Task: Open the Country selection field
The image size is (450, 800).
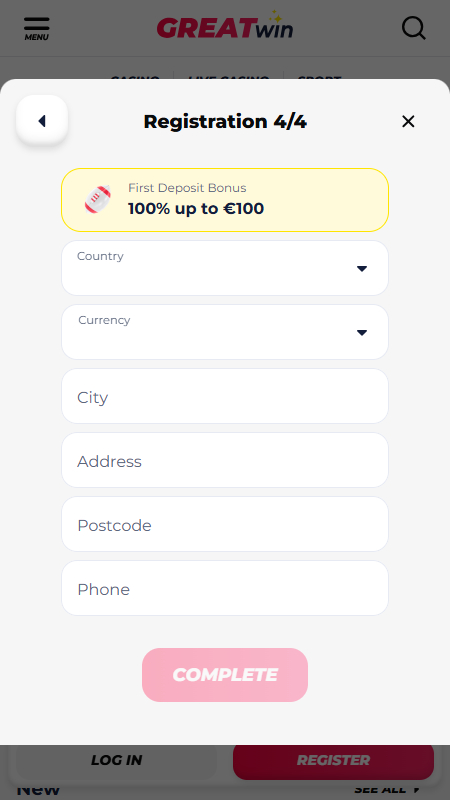Action: (225, 268)
